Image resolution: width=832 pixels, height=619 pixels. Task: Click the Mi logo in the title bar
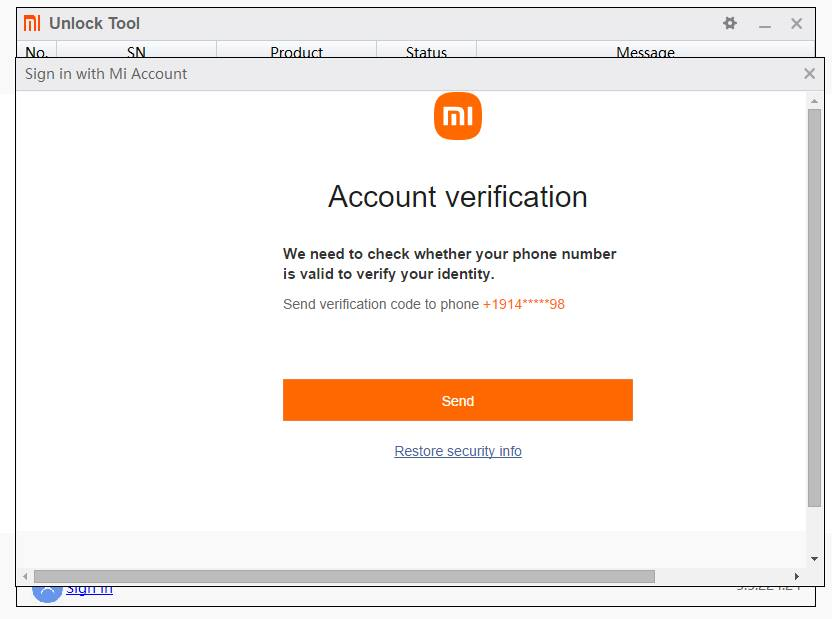point(31,23)
